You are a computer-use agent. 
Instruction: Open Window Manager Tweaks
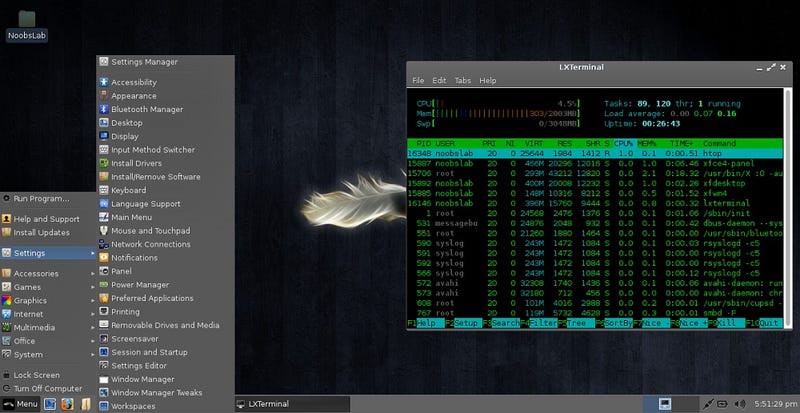tap(165, 393)
